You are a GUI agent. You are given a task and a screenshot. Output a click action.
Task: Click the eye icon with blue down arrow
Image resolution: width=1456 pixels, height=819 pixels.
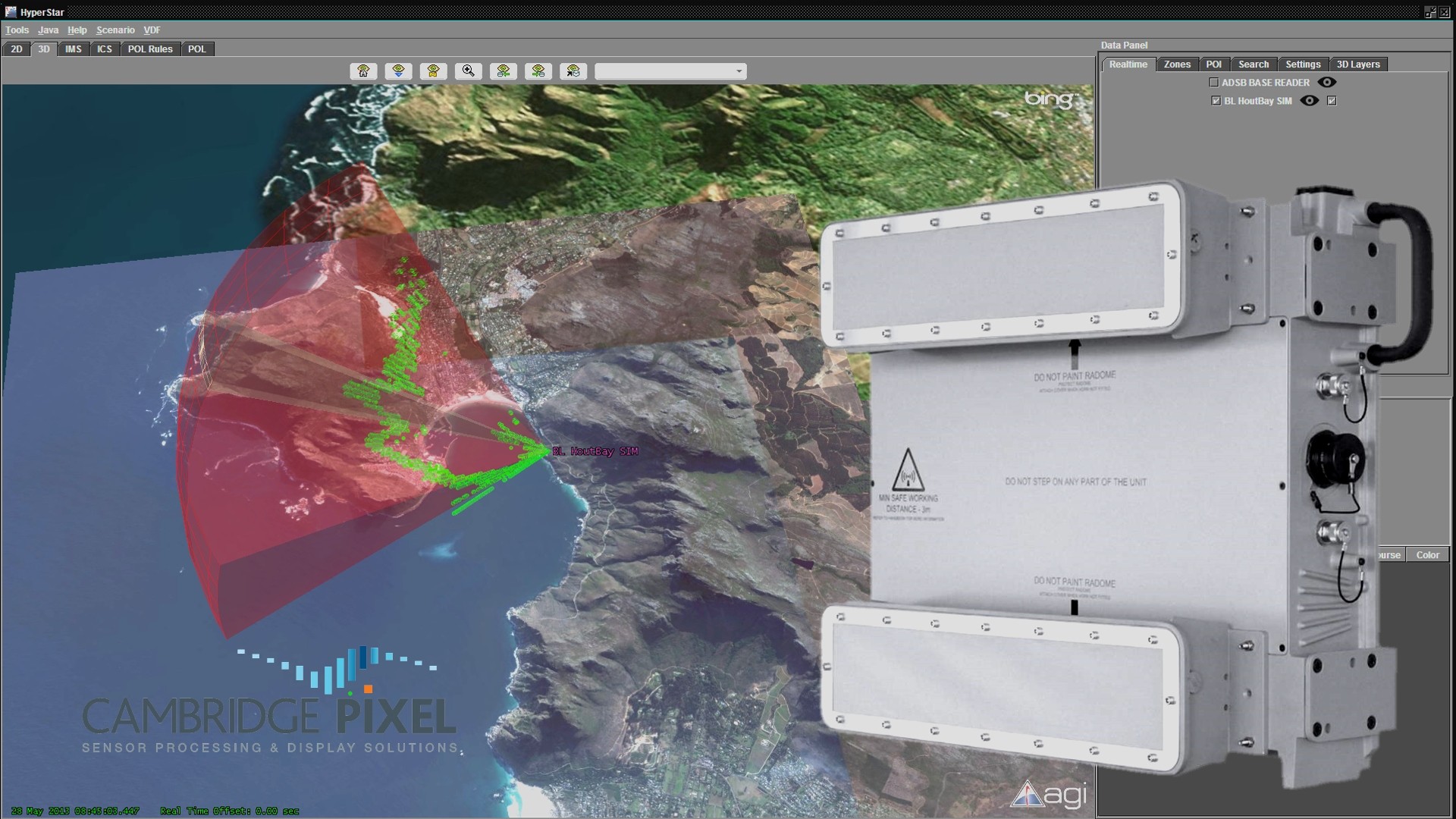coord(398,71)
